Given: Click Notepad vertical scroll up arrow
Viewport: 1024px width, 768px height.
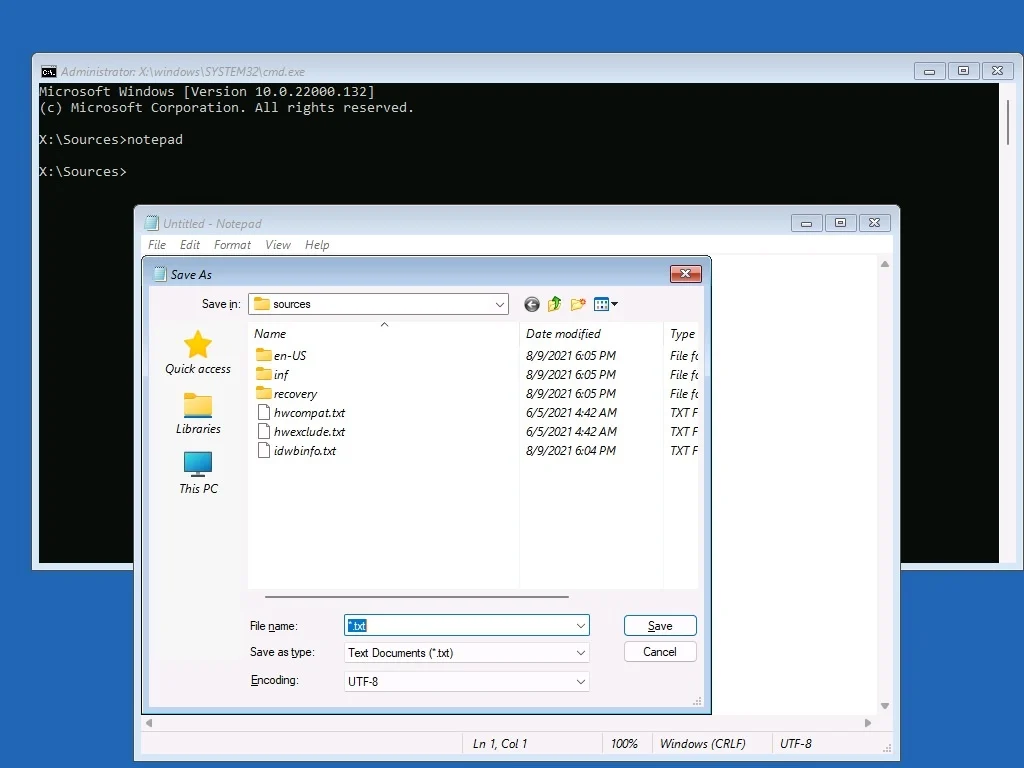Looking at the screenshot, I should point(885,264).
